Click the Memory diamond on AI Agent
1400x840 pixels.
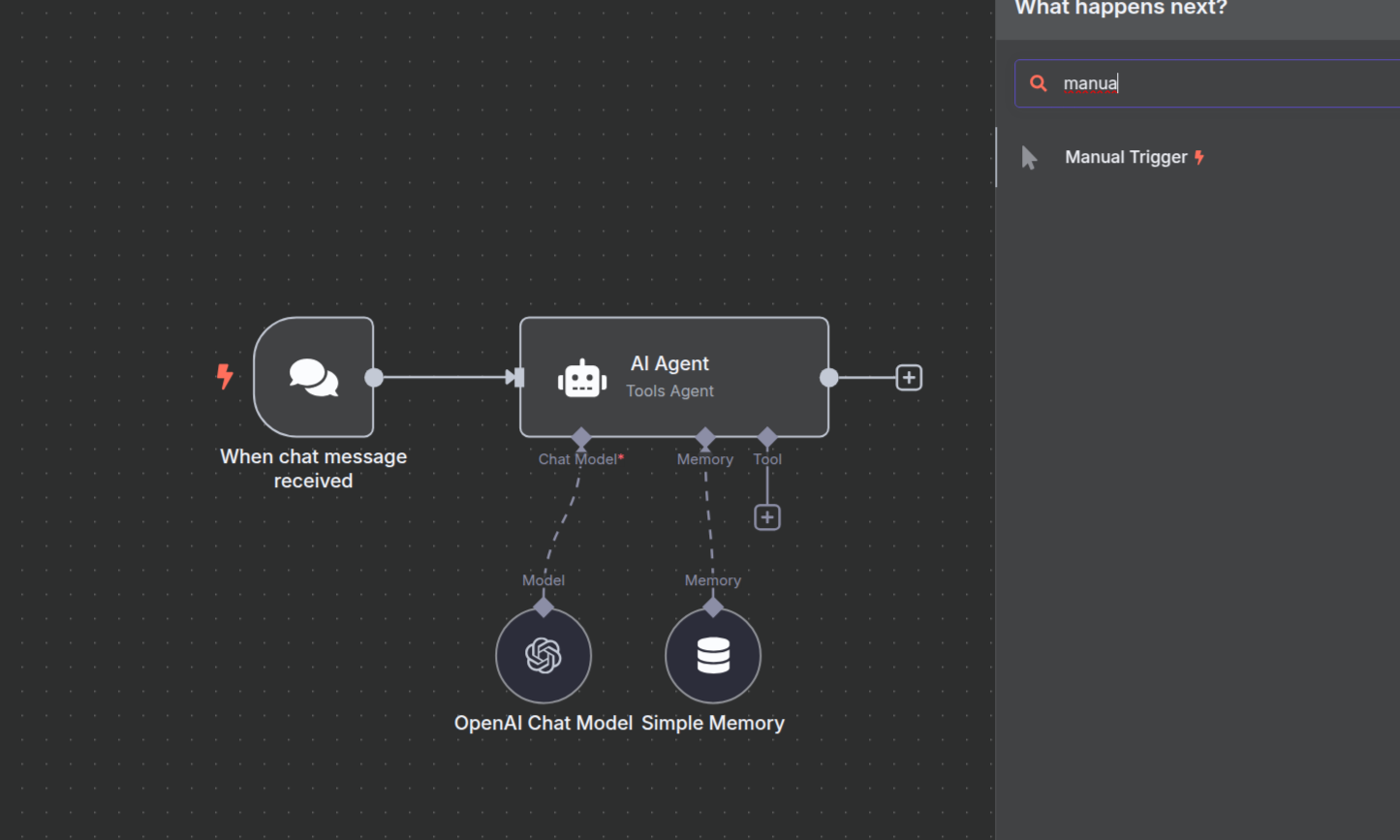coord(705,438)
